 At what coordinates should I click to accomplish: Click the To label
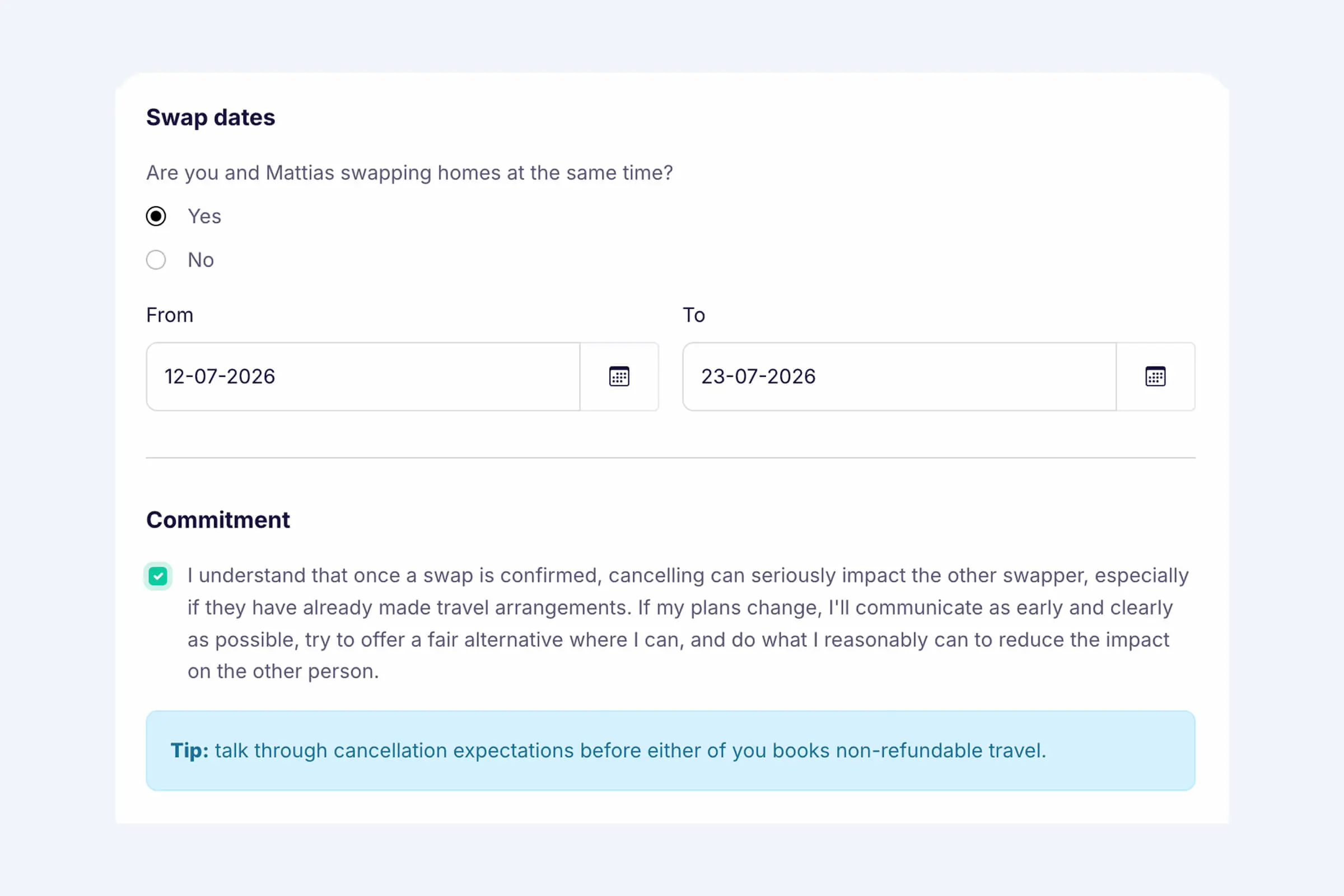point(694,315)
